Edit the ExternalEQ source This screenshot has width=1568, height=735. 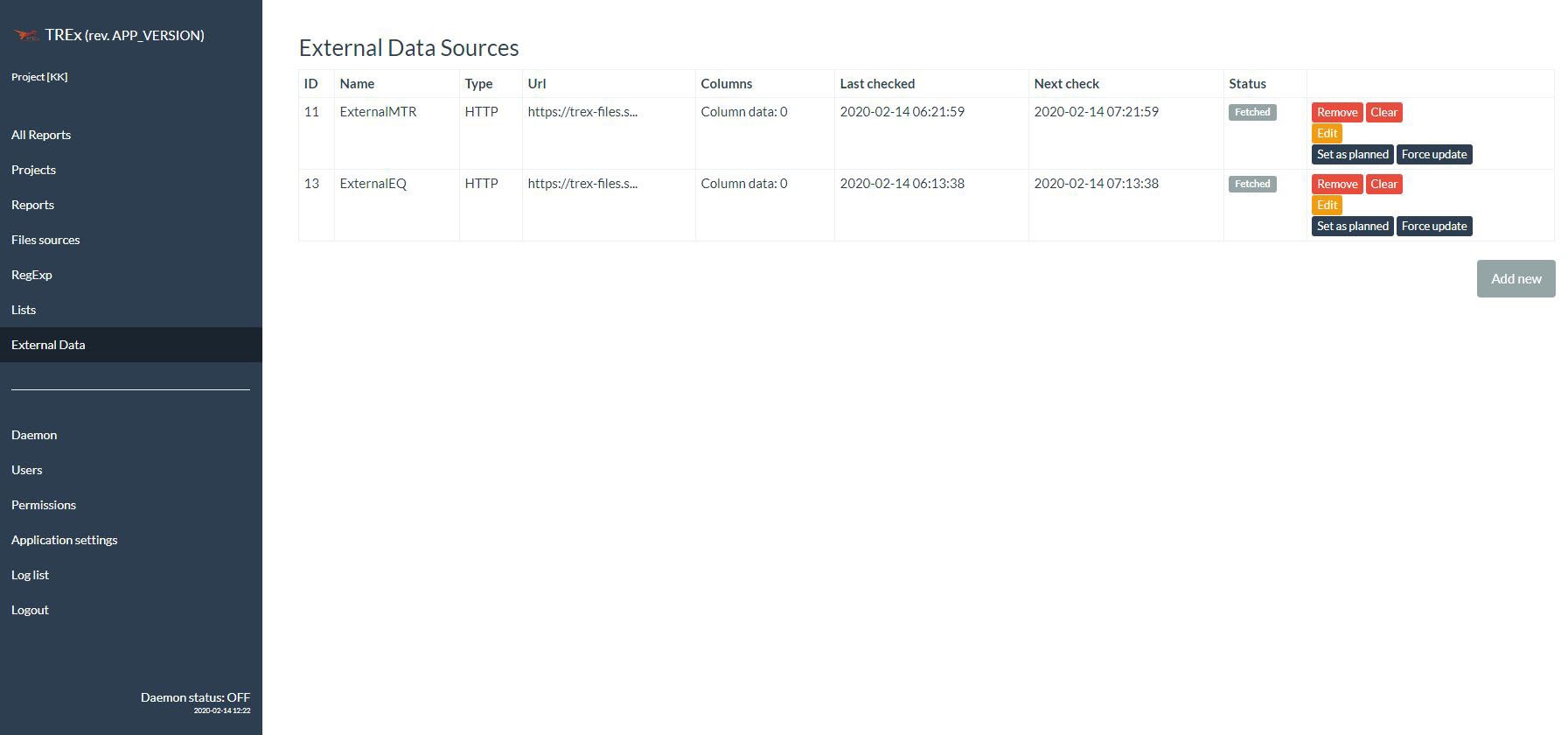pos(1327,205)
